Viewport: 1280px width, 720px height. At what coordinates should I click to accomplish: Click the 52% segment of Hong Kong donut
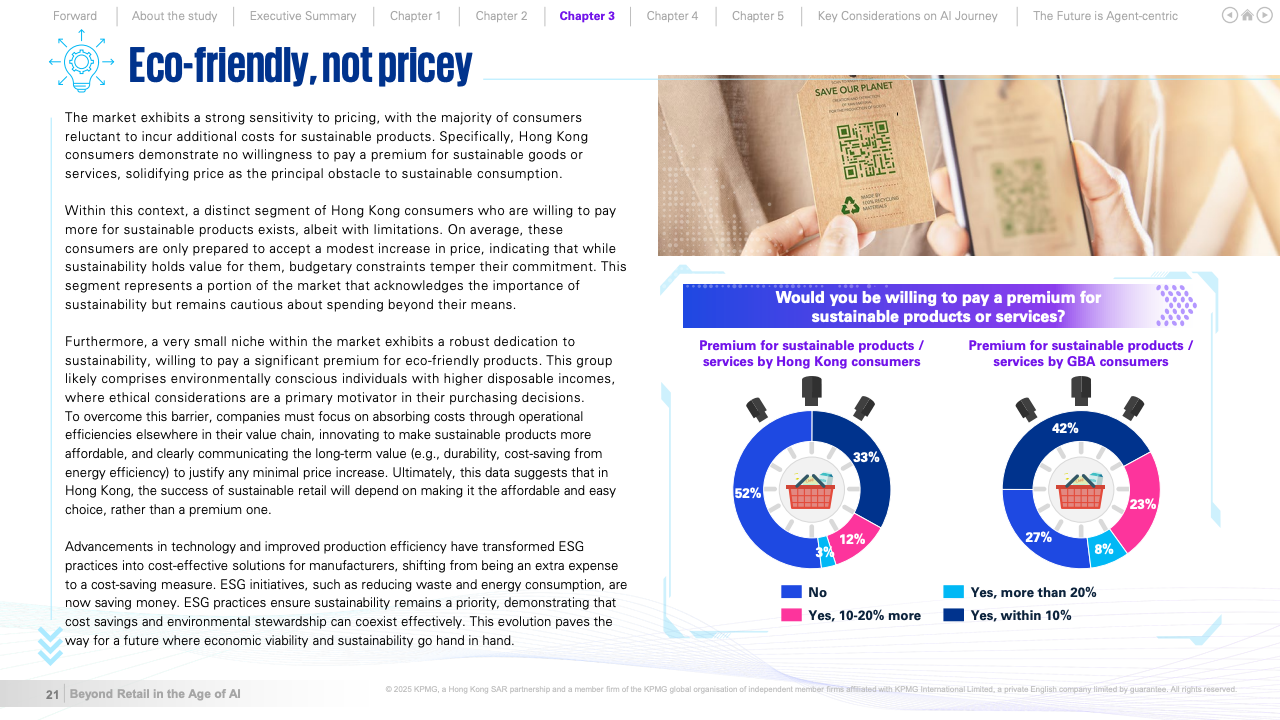point(752,500)
